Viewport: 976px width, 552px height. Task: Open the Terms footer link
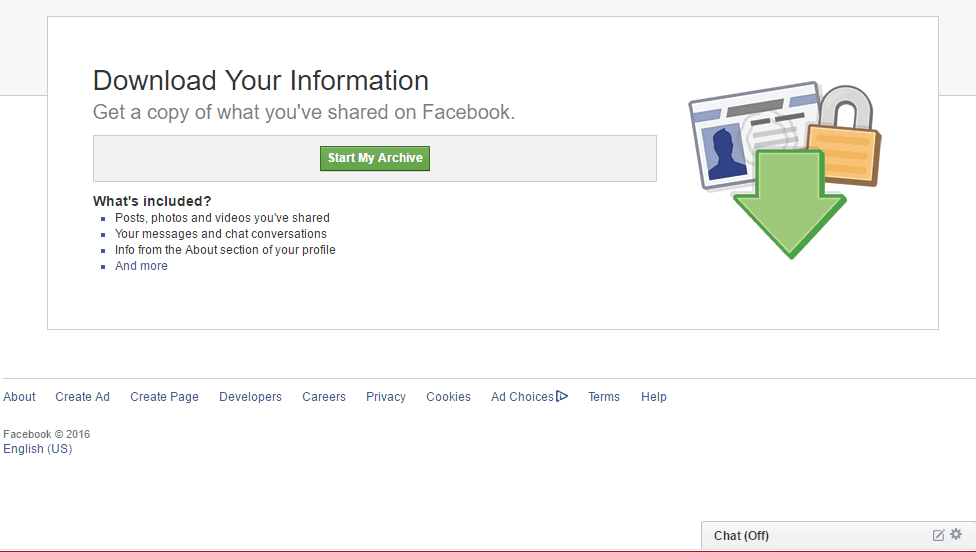(x=604, y=397)
